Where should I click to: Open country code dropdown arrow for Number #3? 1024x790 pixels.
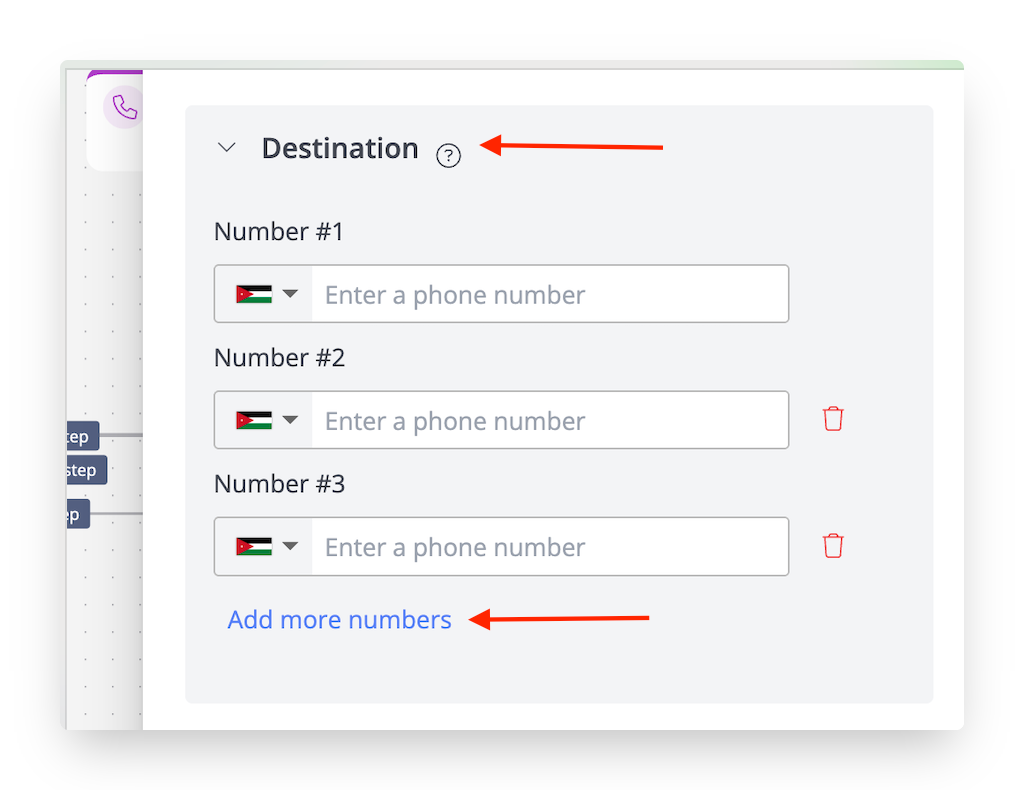pos(290,546)
